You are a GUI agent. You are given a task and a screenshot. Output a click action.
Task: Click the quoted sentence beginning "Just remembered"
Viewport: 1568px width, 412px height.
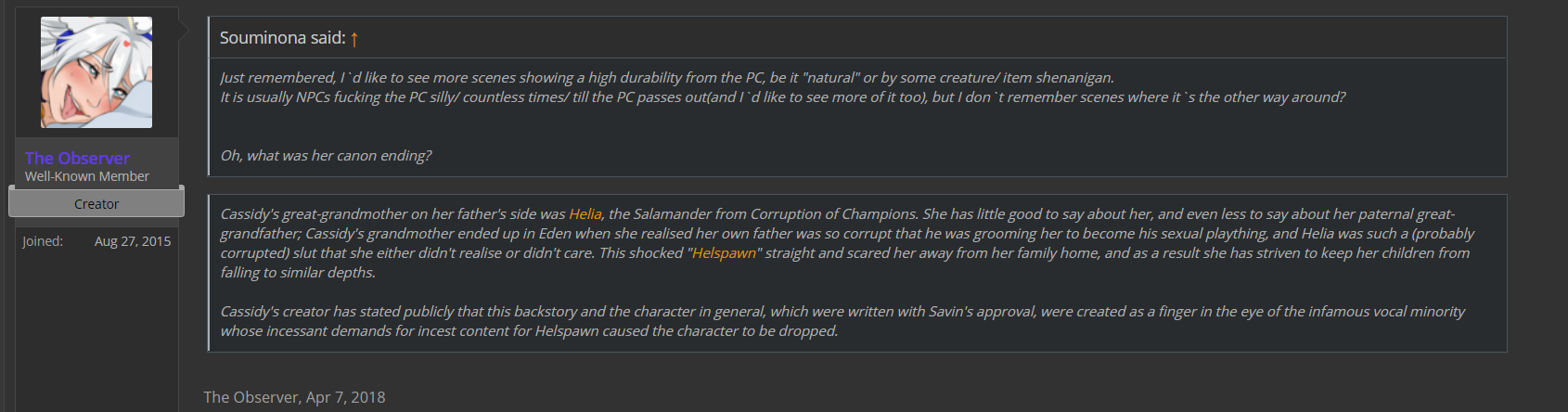click(666, 78)
